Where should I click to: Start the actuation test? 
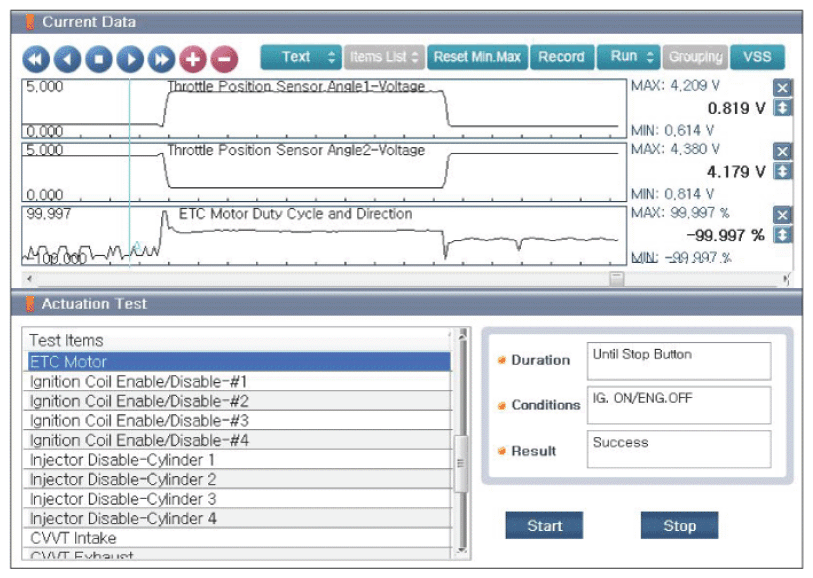(x=544, y=526)
